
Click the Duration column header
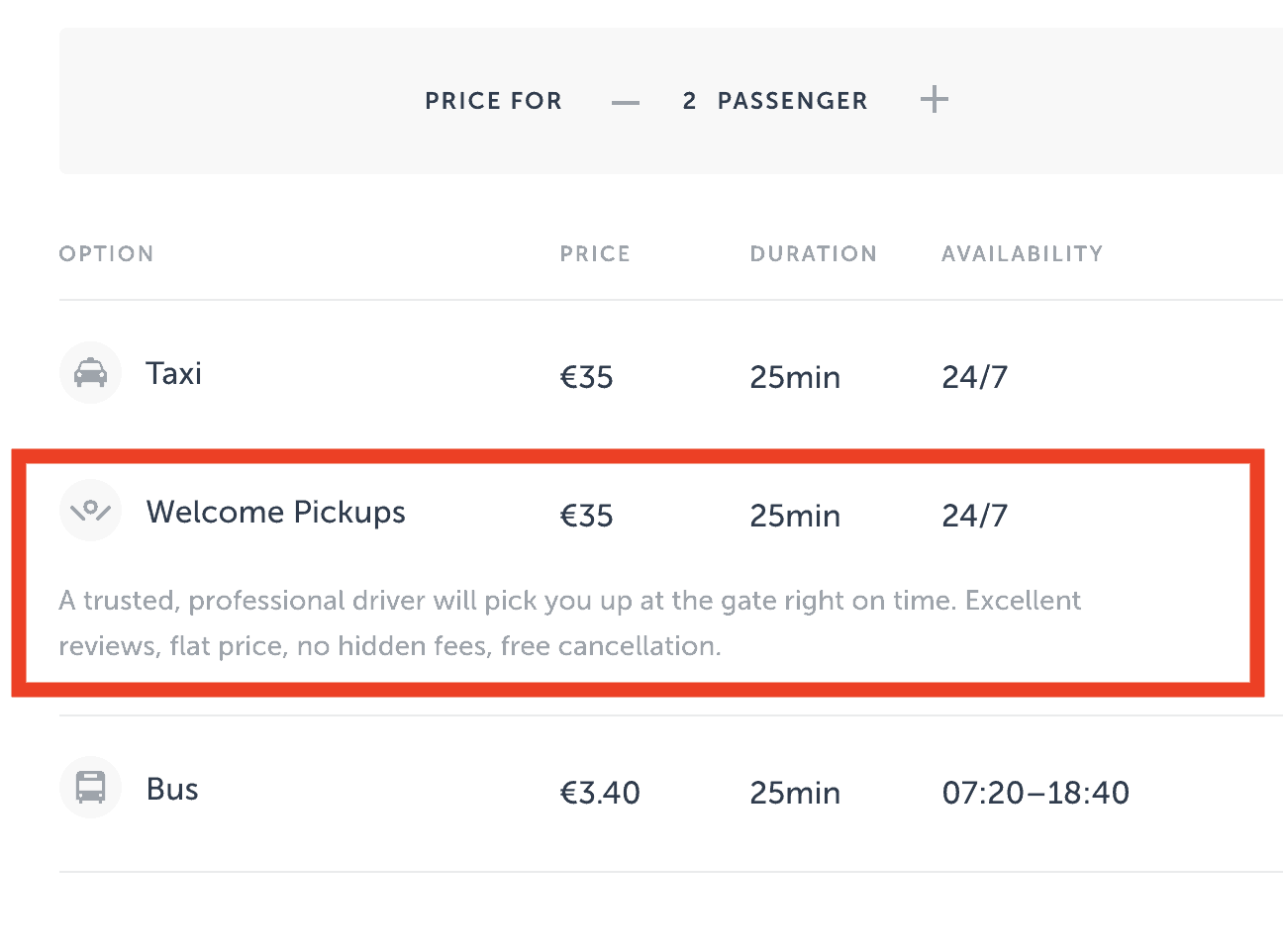(x=814, y=254)
